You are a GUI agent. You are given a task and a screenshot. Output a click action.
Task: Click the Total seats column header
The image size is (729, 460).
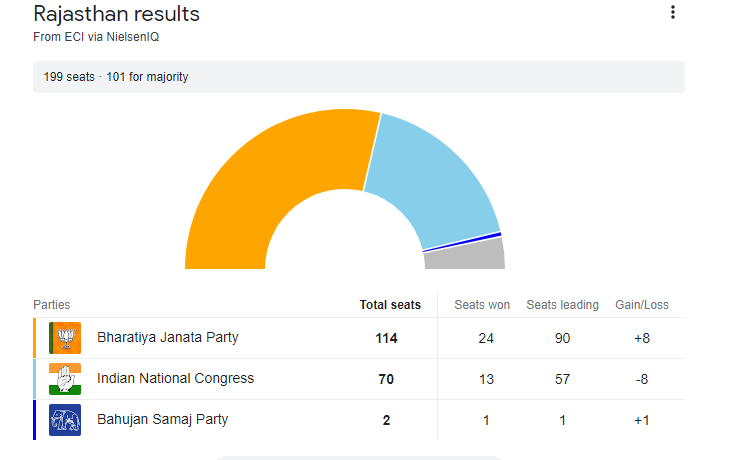(x=390, y=305)
